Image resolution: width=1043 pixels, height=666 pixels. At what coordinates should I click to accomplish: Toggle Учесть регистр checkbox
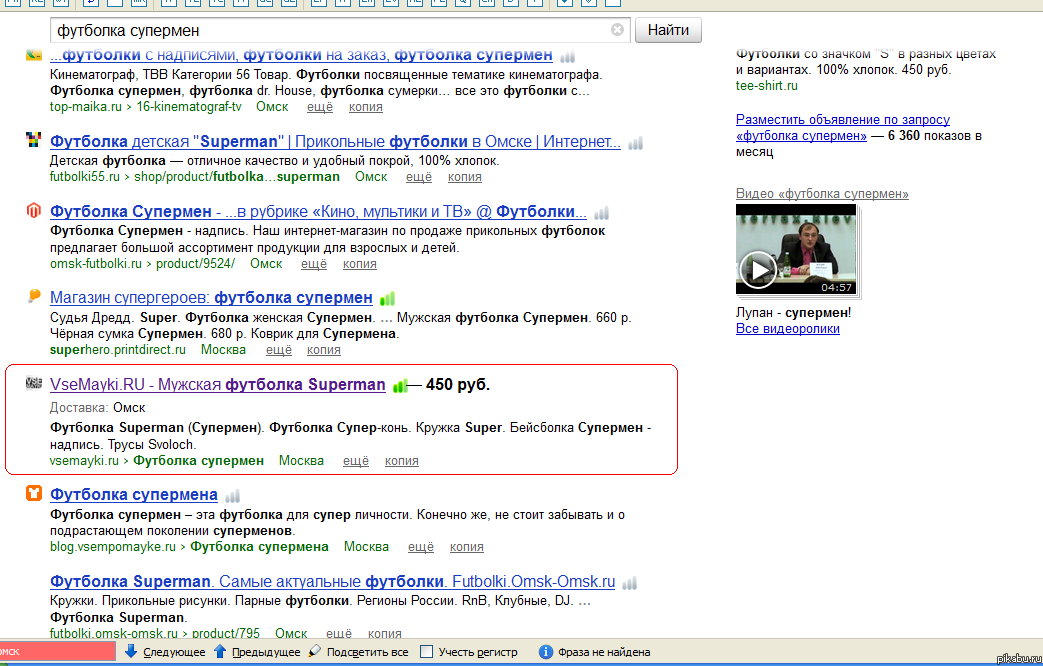coord(427,652)
